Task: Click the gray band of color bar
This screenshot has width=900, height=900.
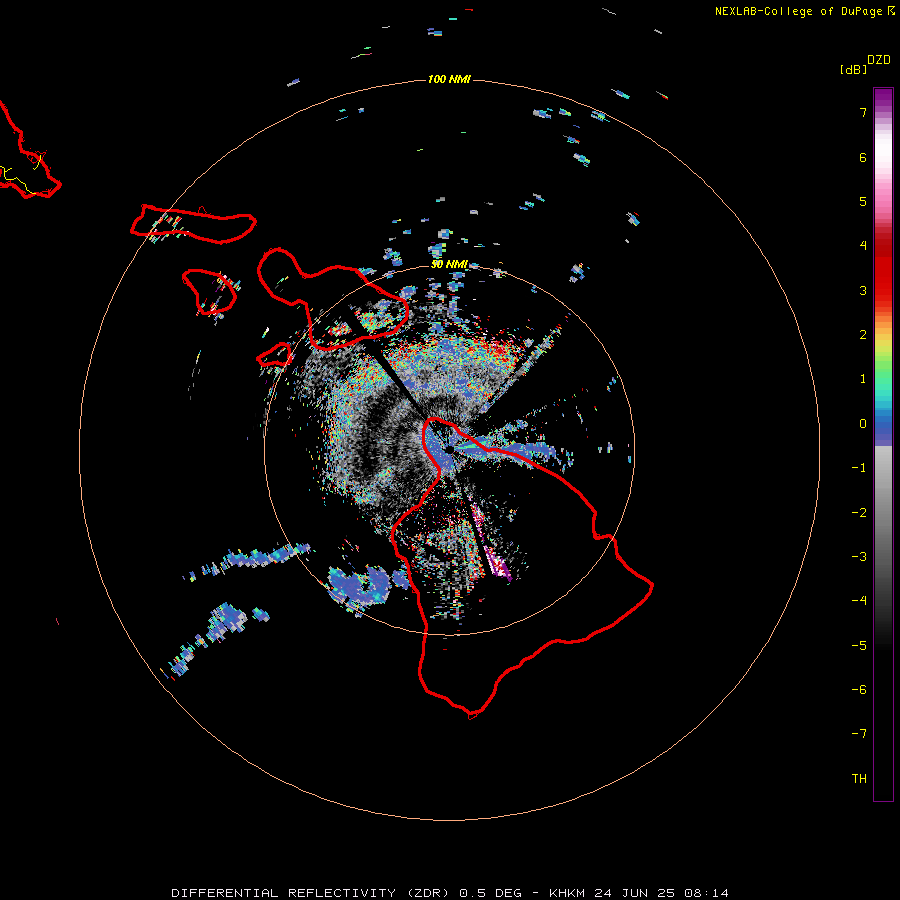Action: [x=883, y=505]
